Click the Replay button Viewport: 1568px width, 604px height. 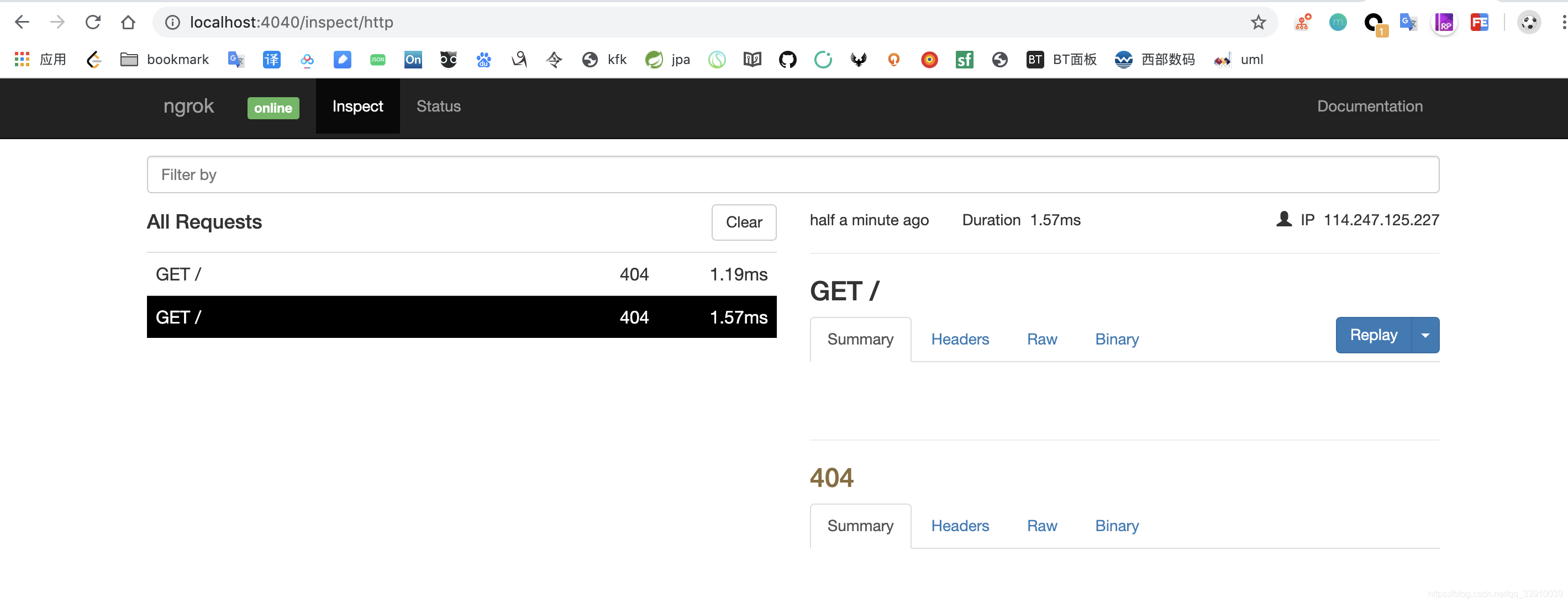click(x=1373, y=335)
